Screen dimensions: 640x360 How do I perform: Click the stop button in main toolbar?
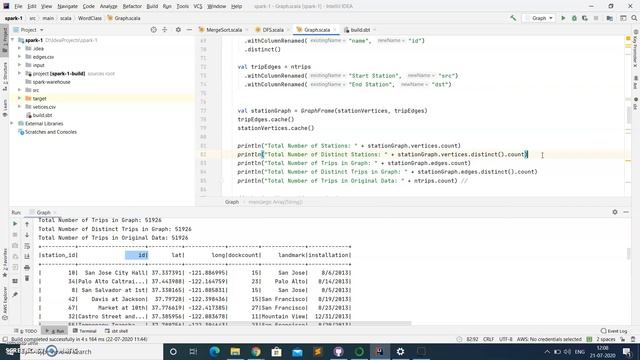[x=596, y=18]
